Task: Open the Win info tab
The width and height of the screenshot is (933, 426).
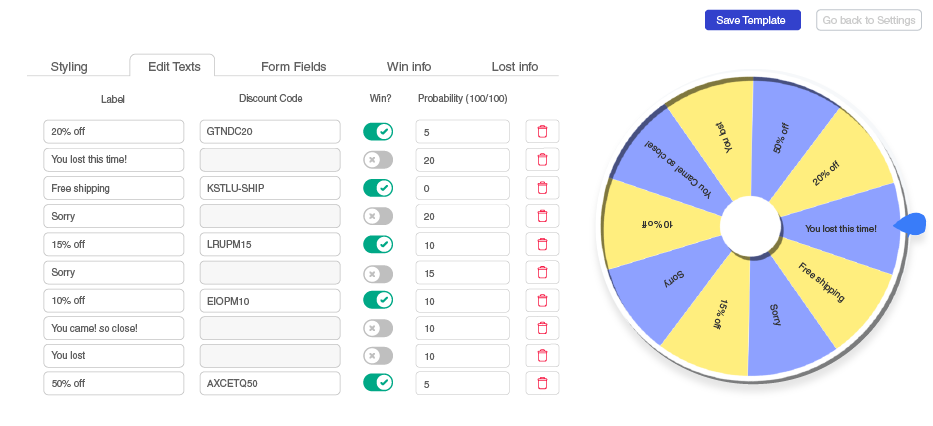Action: coord(409,67)
